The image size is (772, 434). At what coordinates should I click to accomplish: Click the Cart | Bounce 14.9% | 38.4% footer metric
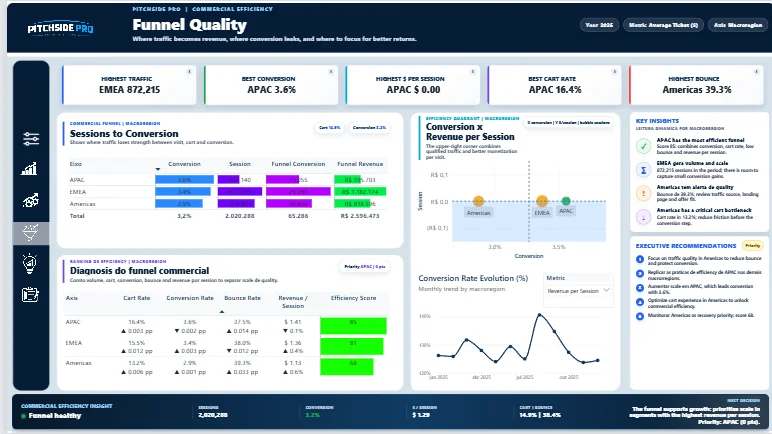[x=540, y=412]
